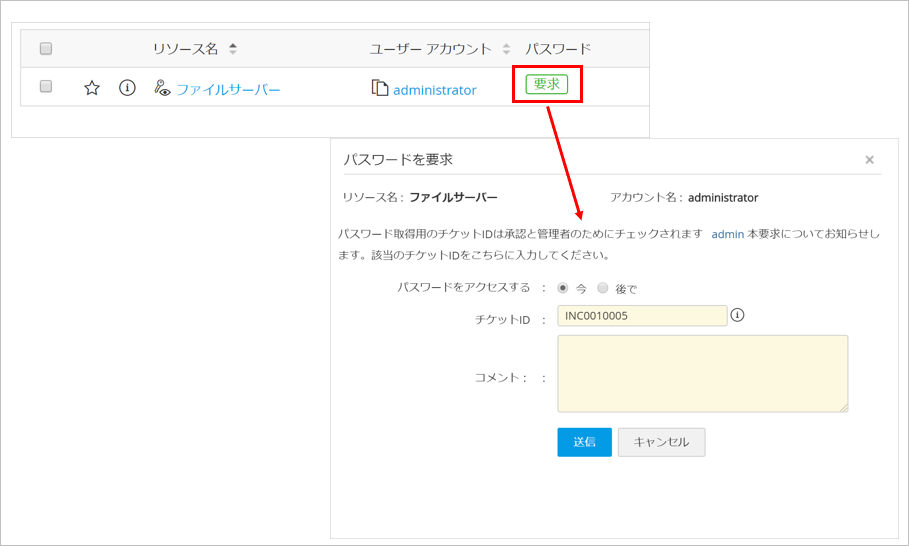Open the ファイルサーバー resource link
The height and width of the screenshot is (546, 909).
coord(228,90)
